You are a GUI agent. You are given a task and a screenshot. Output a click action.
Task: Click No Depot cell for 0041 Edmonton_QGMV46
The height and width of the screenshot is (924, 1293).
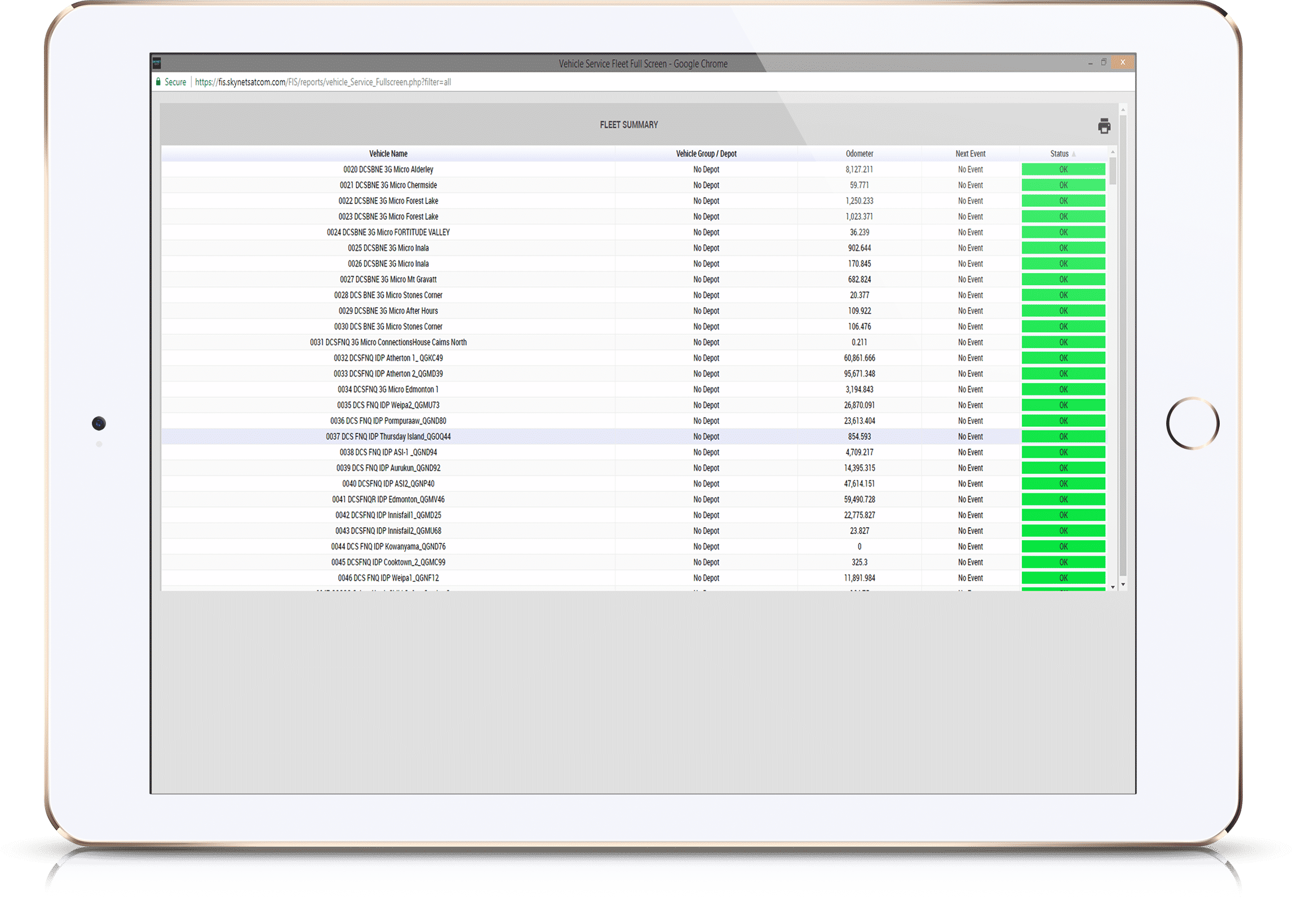coord(706,499)
